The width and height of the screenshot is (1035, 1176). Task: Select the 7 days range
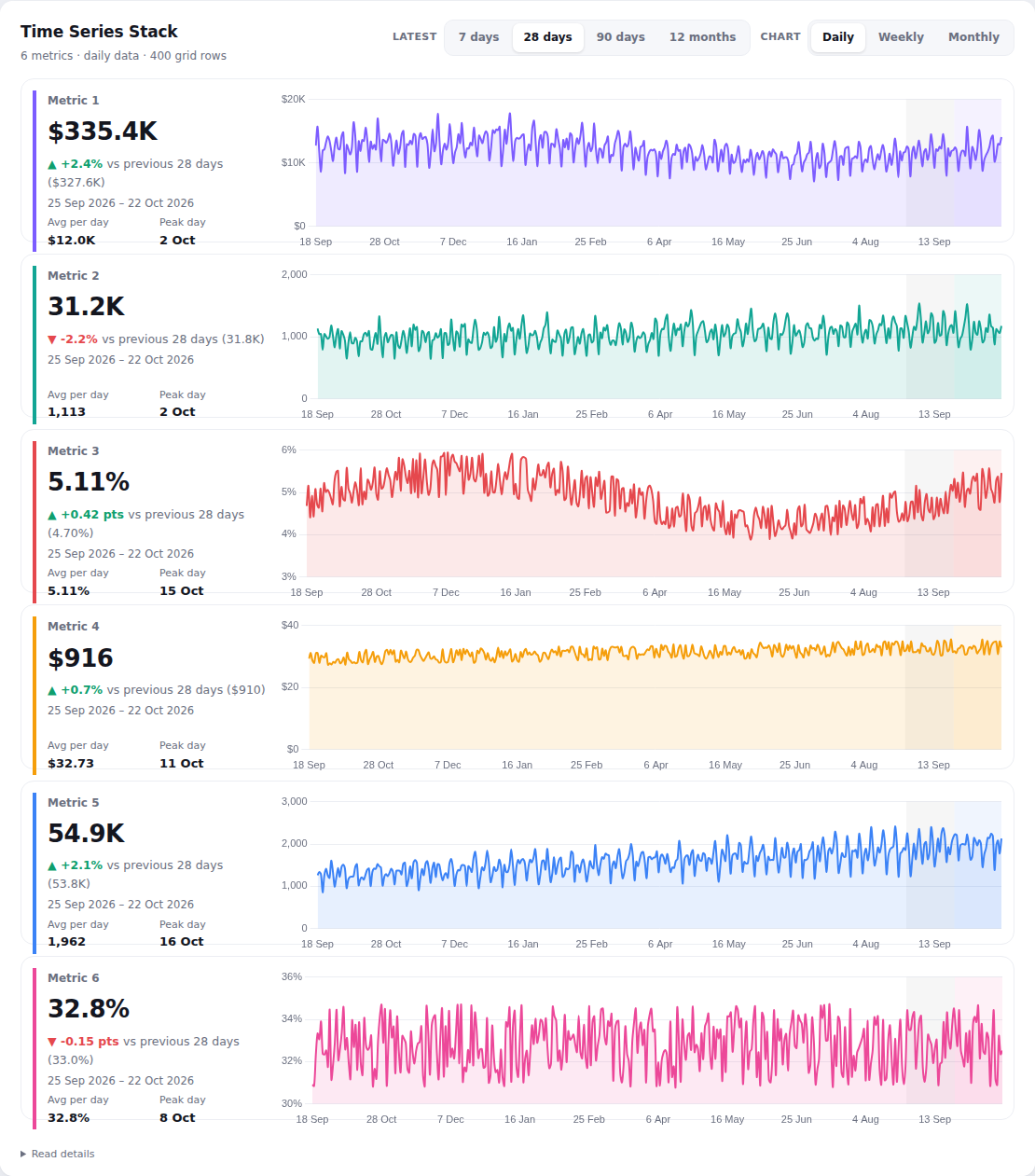coord(478,37)
